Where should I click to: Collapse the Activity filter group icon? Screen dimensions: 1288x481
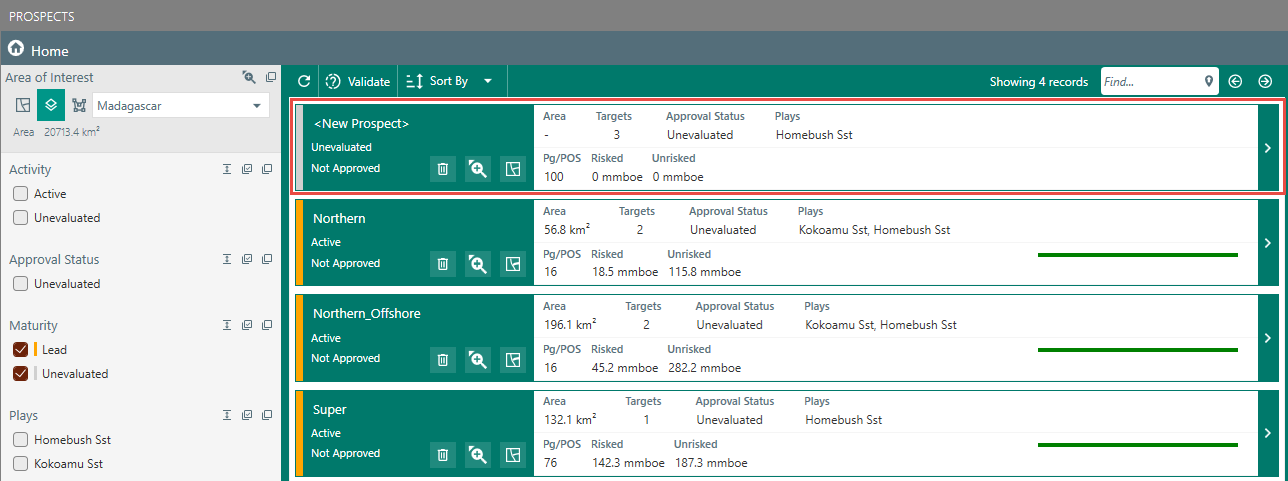pyautogui.click(x=228, y=169)
